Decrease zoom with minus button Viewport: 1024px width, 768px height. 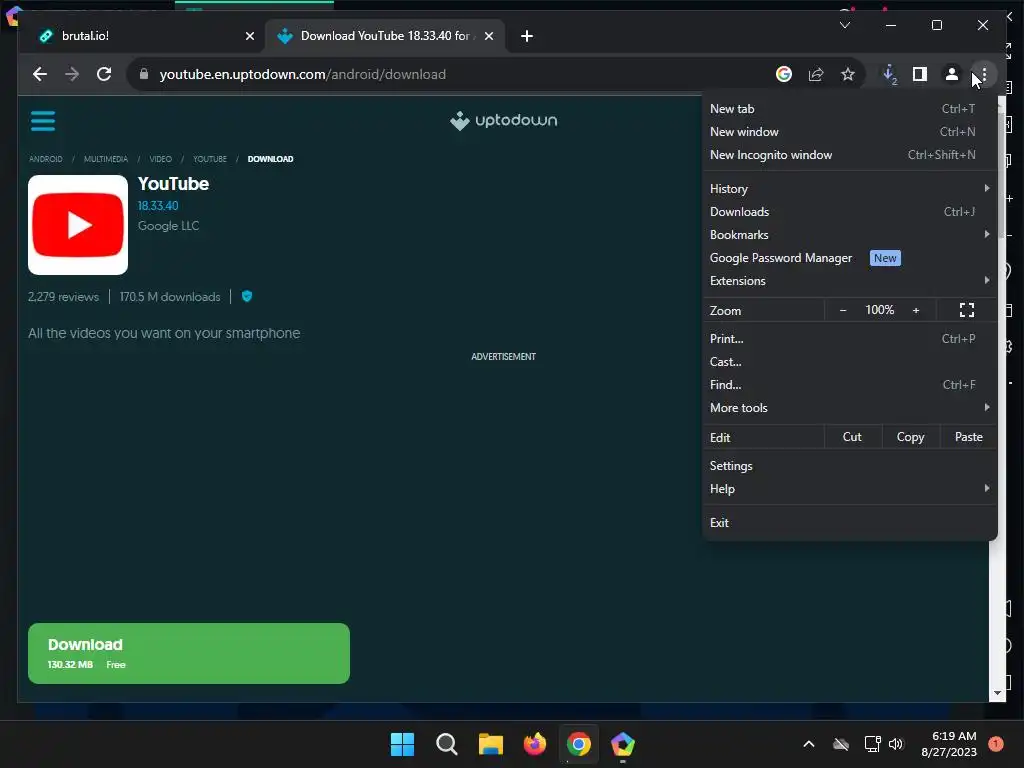pos(842,310)
